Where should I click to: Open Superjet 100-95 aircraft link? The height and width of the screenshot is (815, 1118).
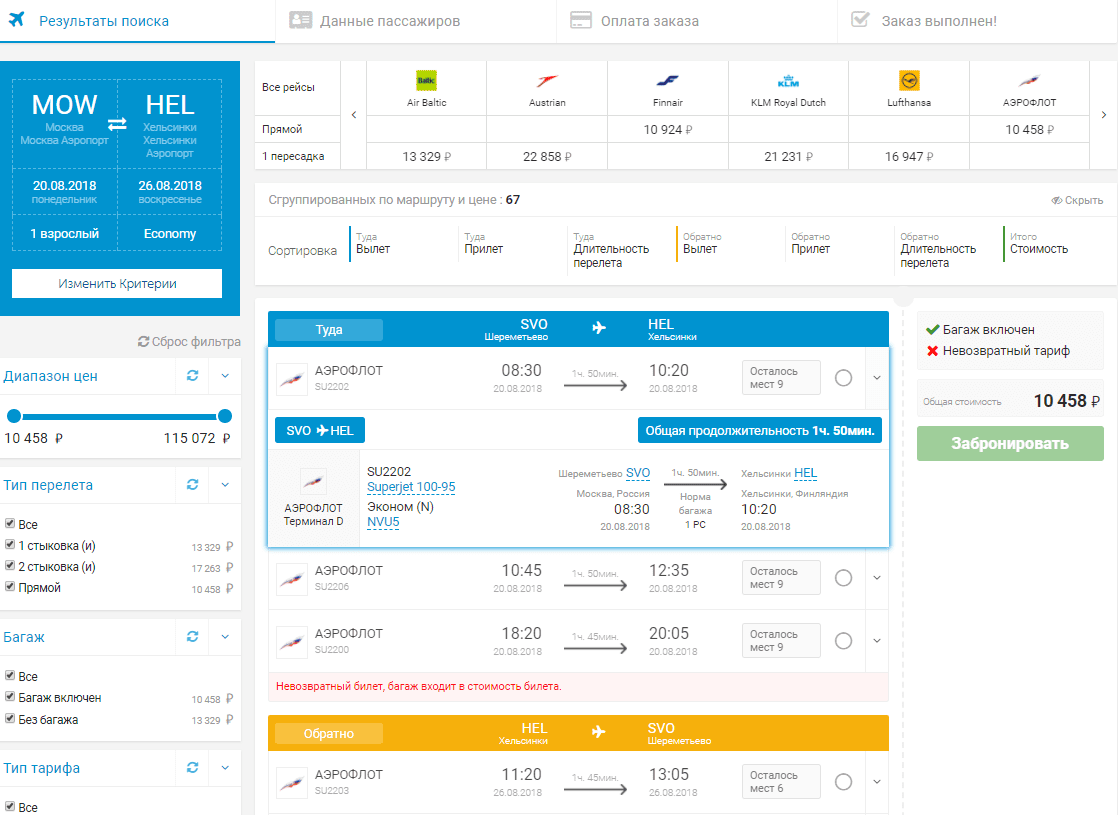tap(411, 487)
